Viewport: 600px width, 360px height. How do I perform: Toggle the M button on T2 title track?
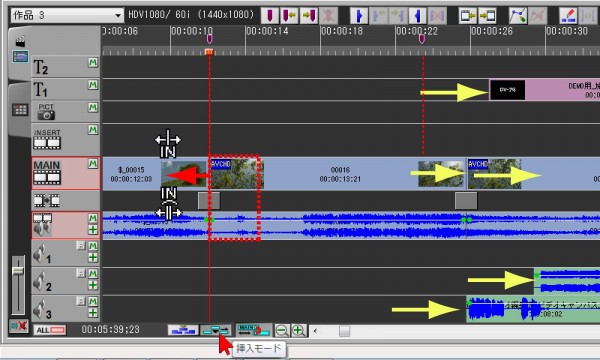93,62
